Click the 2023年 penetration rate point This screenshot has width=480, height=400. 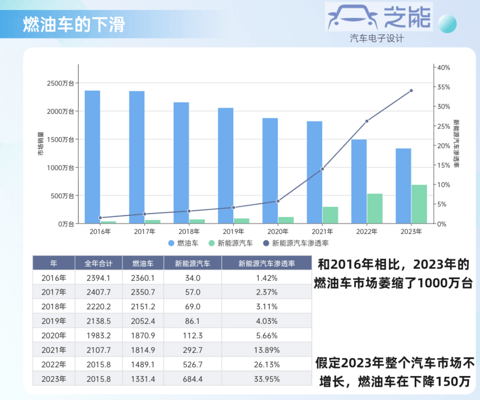[411, 91]
